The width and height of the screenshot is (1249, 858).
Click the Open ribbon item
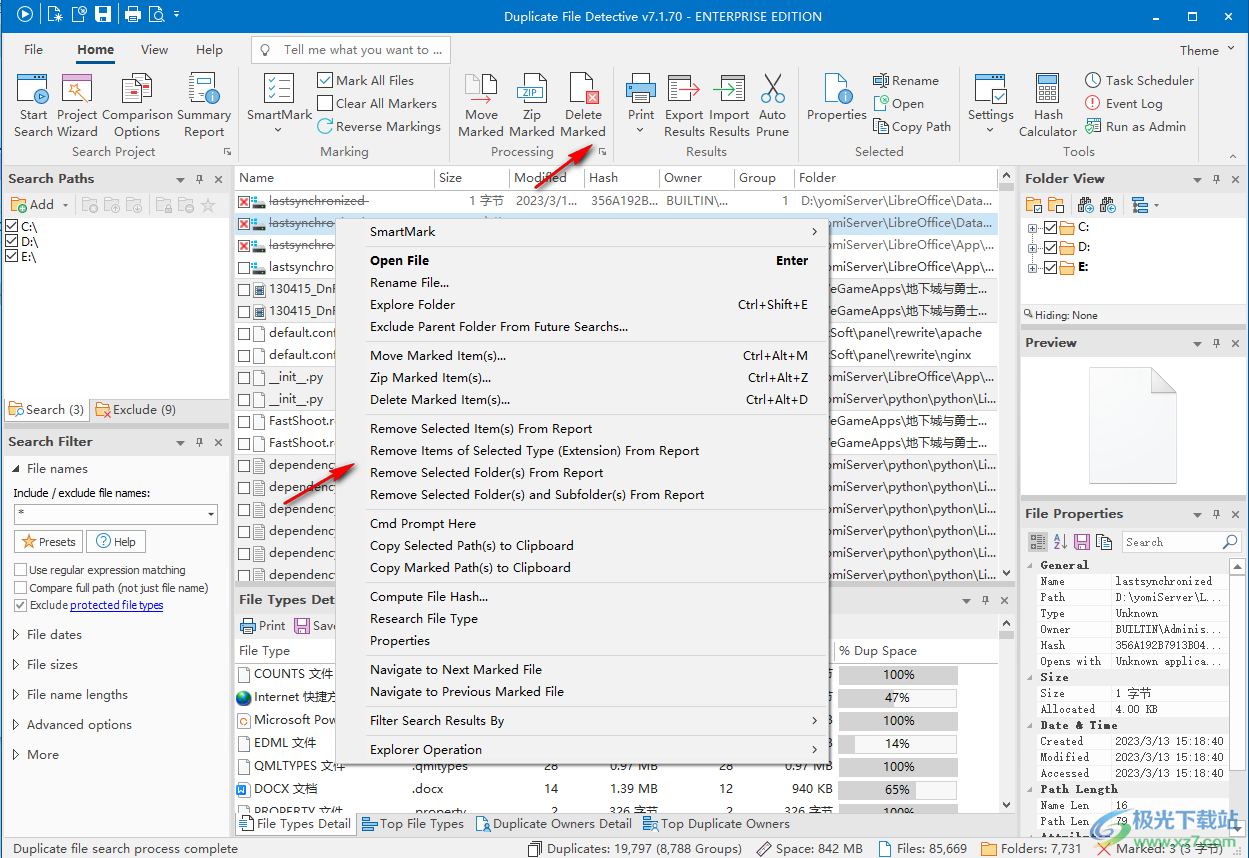tap(898, 104)
